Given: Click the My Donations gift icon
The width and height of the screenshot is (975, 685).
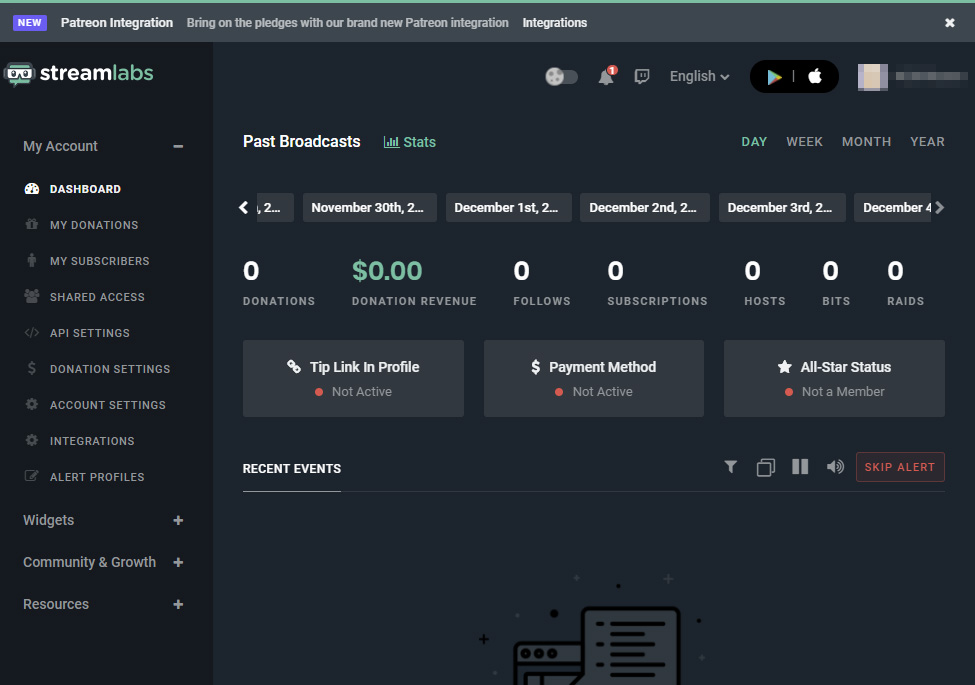Looking at the screenshot, I should [x=32, y=224].
